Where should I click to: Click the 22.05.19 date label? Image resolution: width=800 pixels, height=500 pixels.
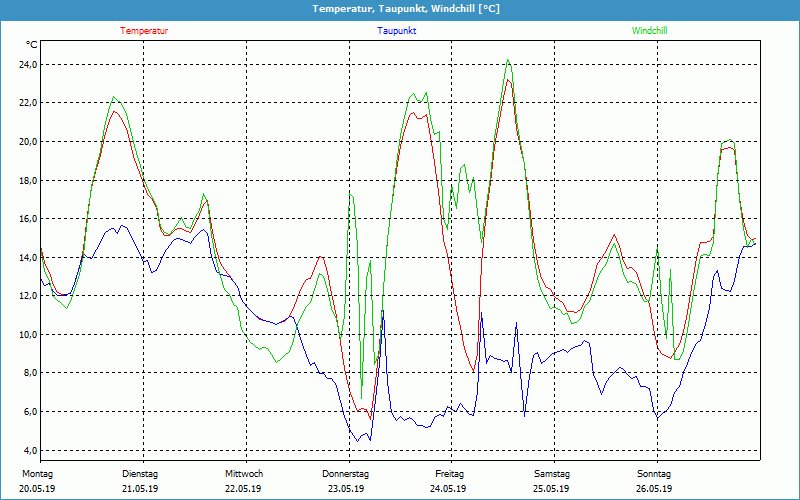(x=243, y=489)
